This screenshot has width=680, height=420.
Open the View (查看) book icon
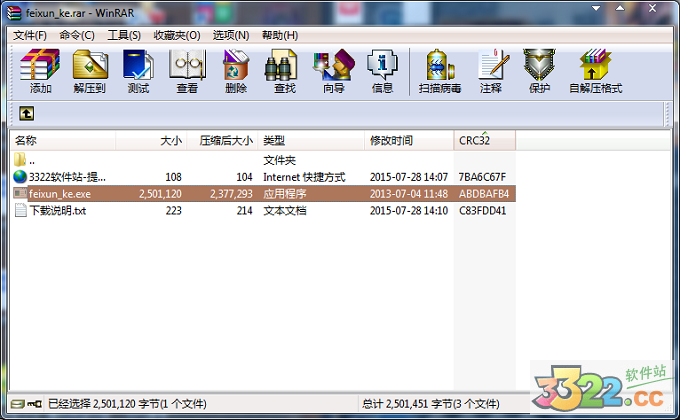pyautogui.click(x=187, y=65)
